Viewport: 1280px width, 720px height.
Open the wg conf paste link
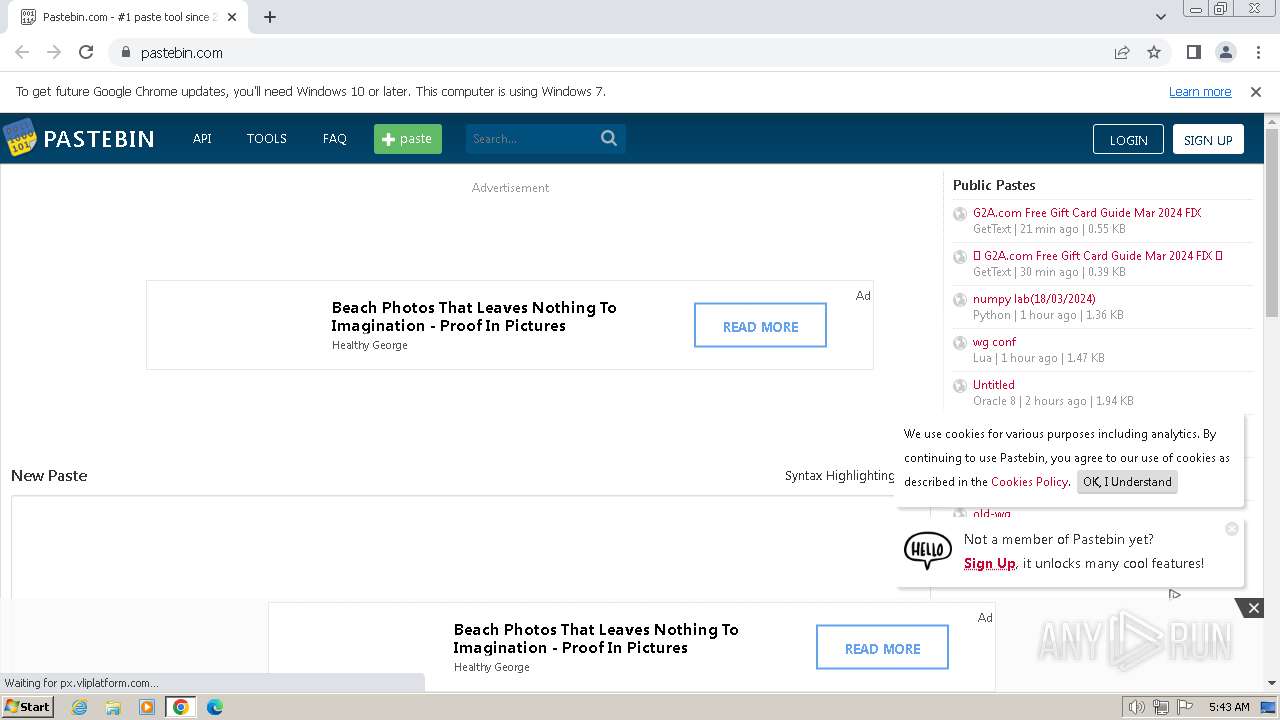pyautogui.click(x=994, y=342)
